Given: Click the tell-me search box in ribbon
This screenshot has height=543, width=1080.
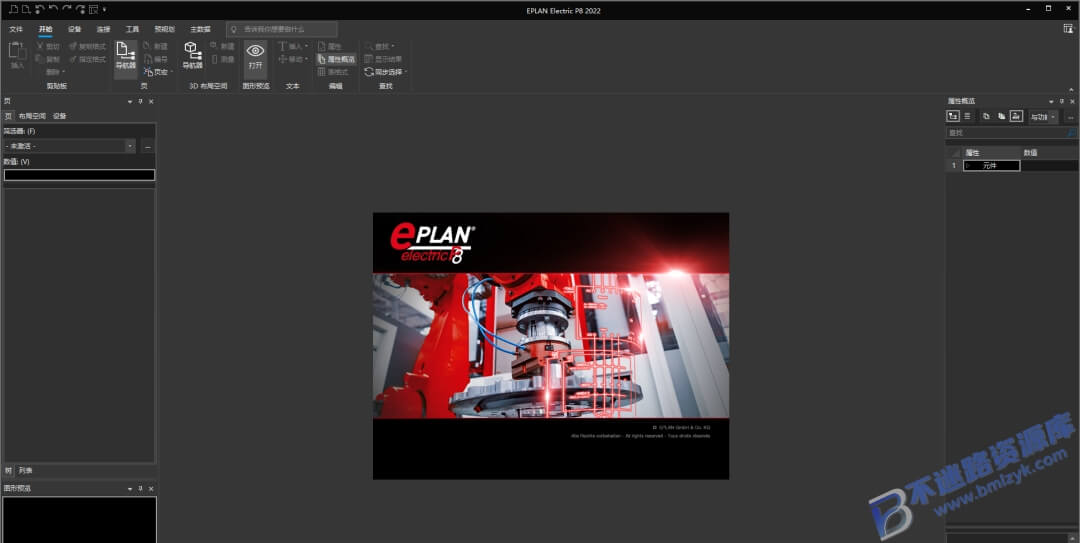Looking at the screenshot, I should [x=282, y=29].
